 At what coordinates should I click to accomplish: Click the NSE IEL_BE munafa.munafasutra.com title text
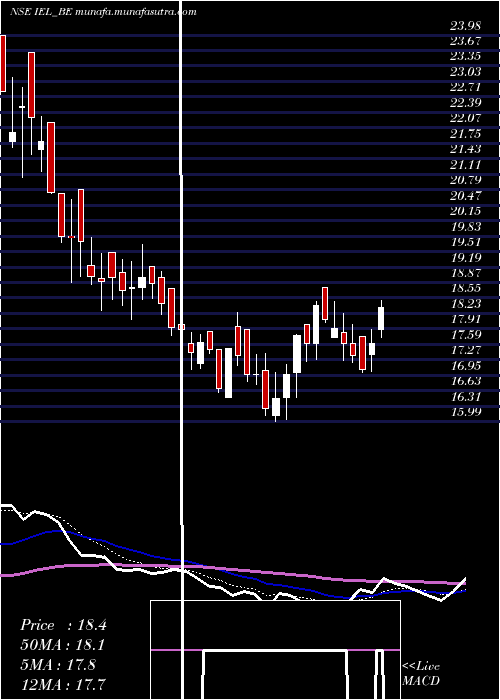(x=103, y=12)
